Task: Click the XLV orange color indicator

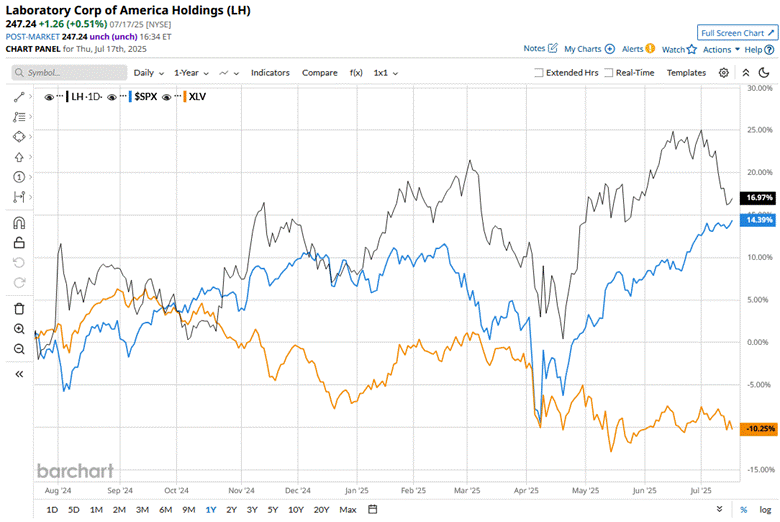Action: point(185,97)
